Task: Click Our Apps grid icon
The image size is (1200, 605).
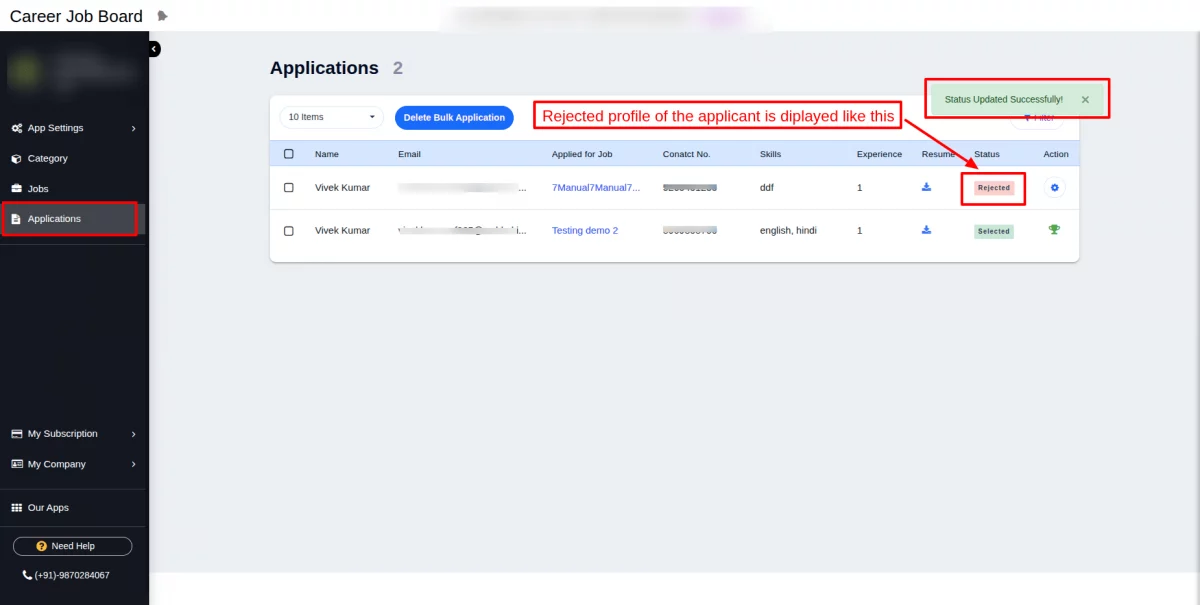Action: pyautogui.click(x=16, y=508)
